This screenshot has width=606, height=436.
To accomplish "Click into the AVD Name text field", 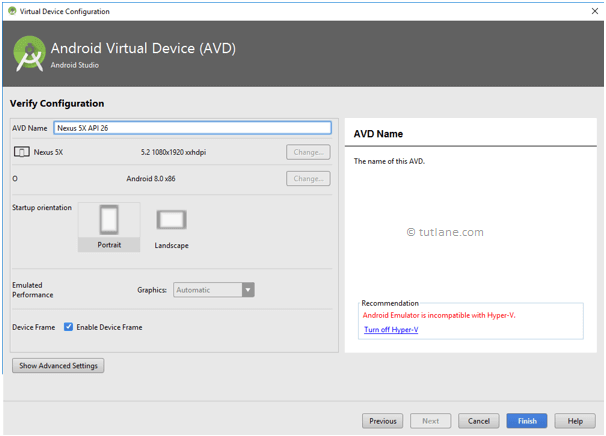I will [192, 128].
